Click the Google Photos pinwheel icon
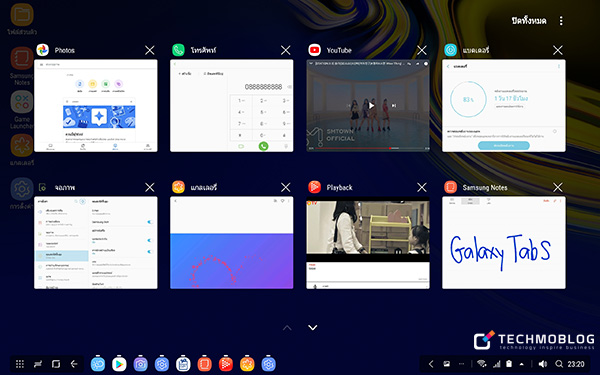This screenshot has width=600, height=375. pyautogui.click(x=42, y=50)
